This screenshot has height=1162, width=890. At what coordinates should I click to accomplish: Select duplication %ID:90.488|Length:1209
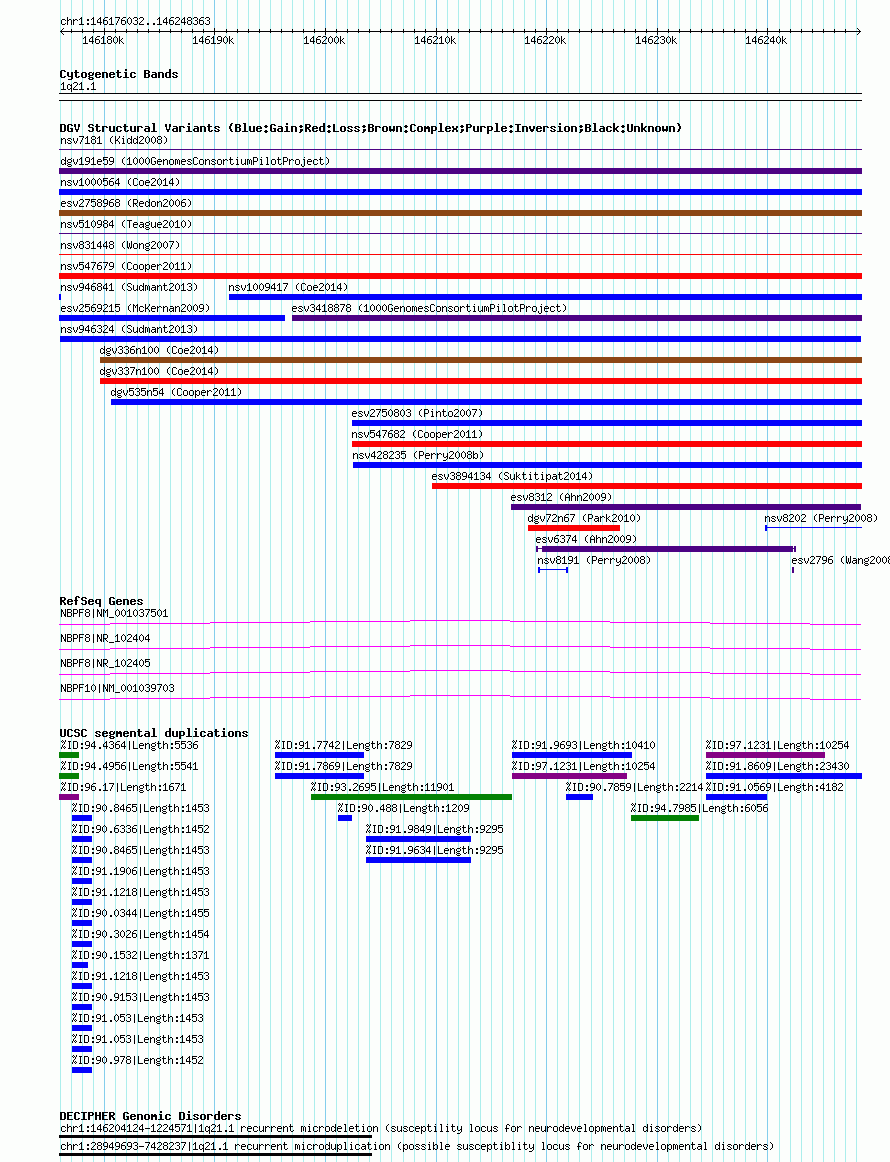404,809
